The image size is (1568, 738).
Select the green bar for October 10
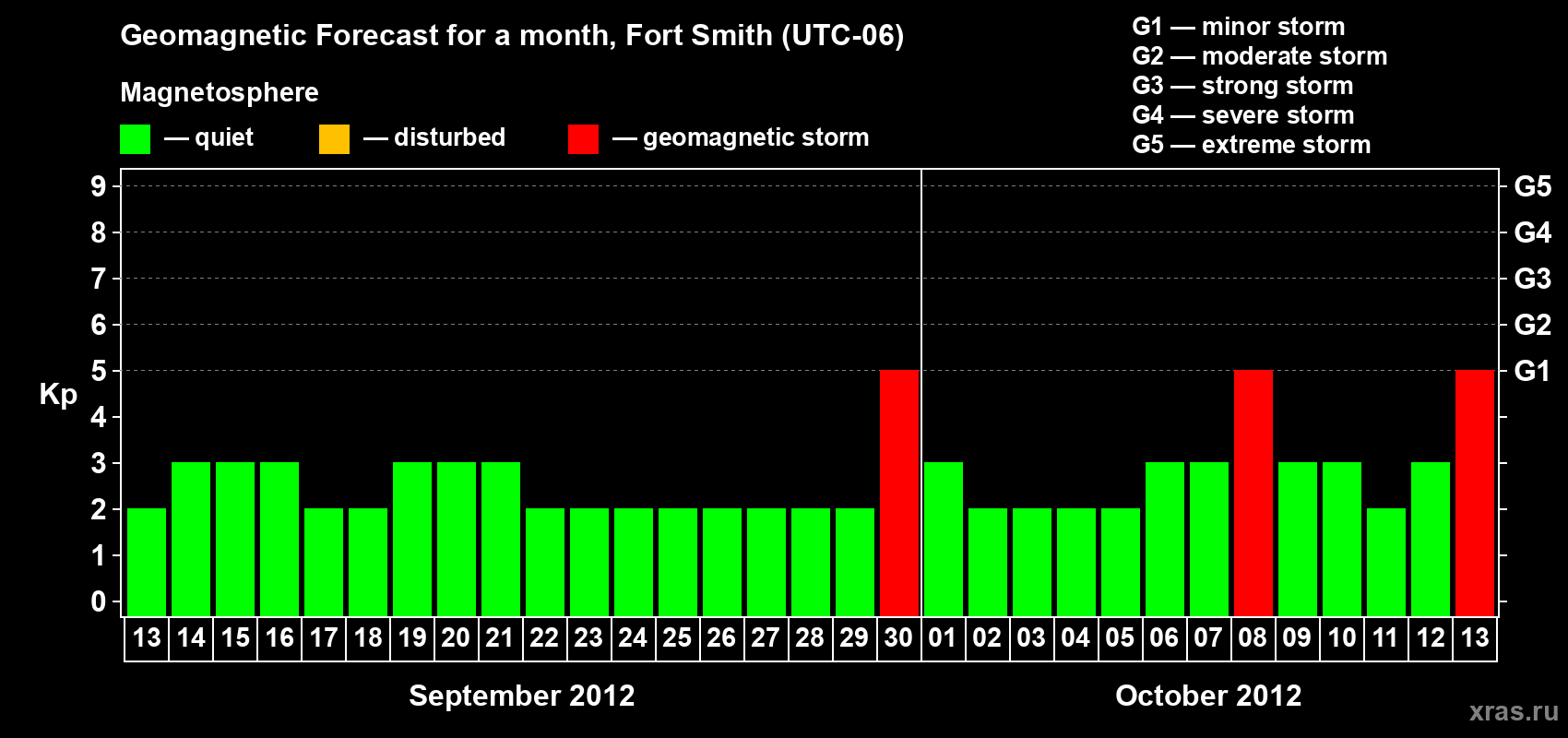coord(1342,539)
